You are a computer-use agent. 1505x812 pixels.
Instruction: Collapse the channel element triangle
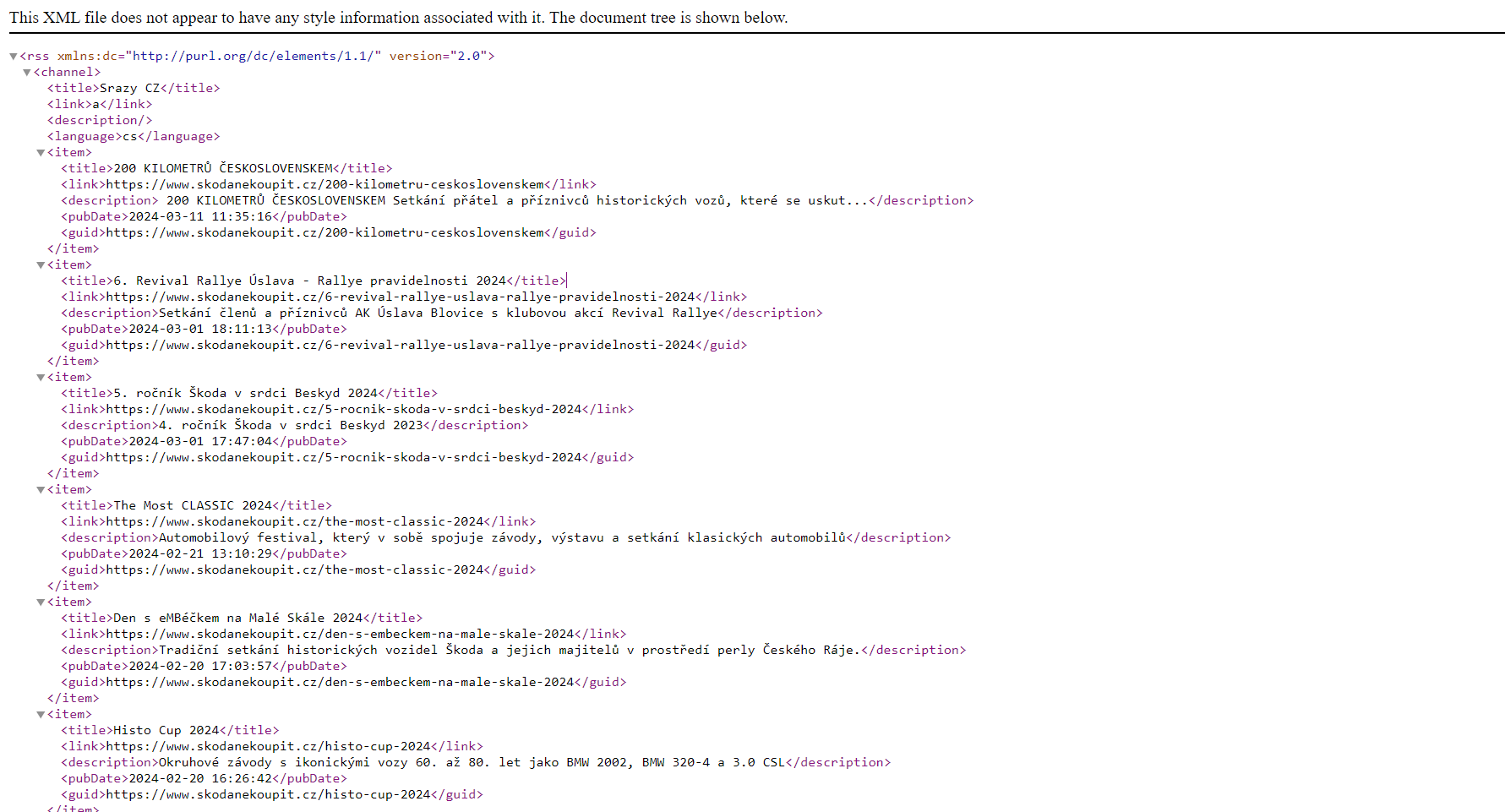pyautogui.click(x=27, y=73)
